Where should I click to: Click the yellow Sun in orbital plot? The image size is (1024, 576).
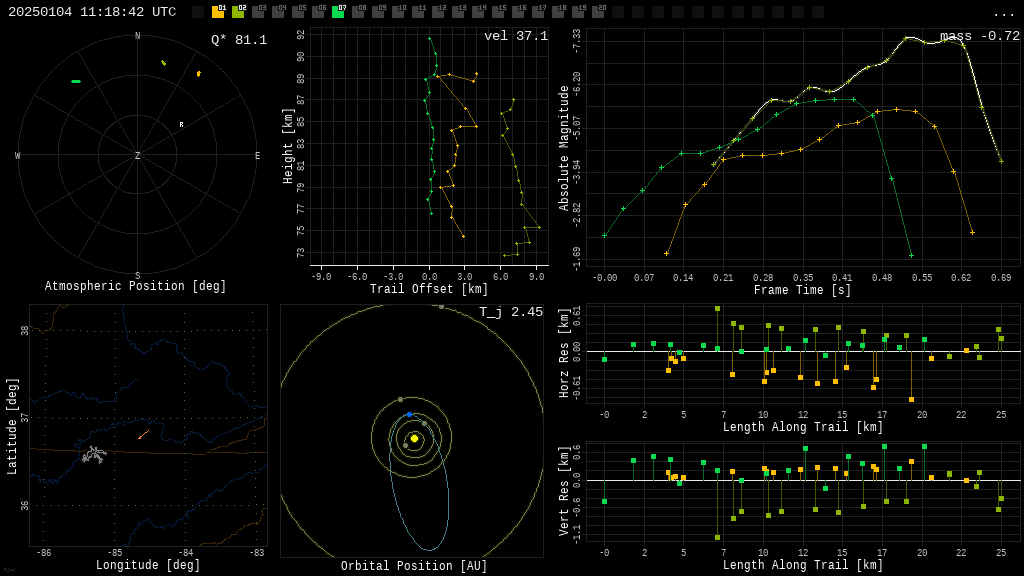(414, 438)
